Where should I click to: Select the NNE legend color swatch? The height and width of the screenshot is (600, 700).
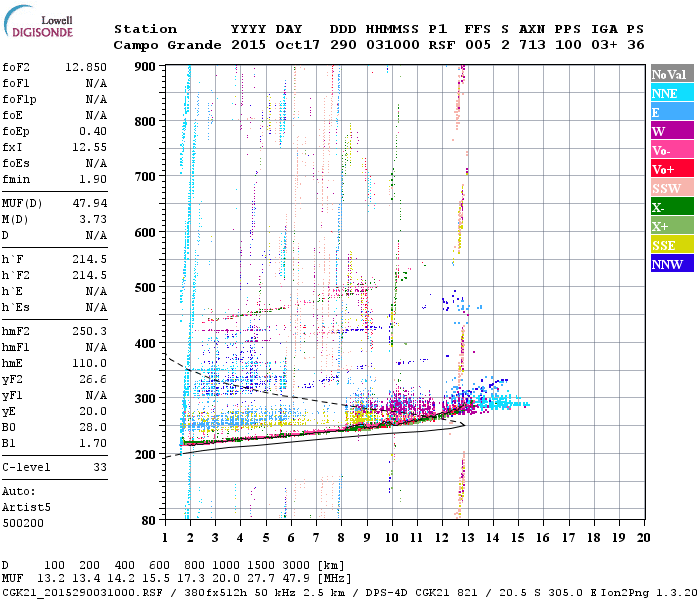click(672, 93)
